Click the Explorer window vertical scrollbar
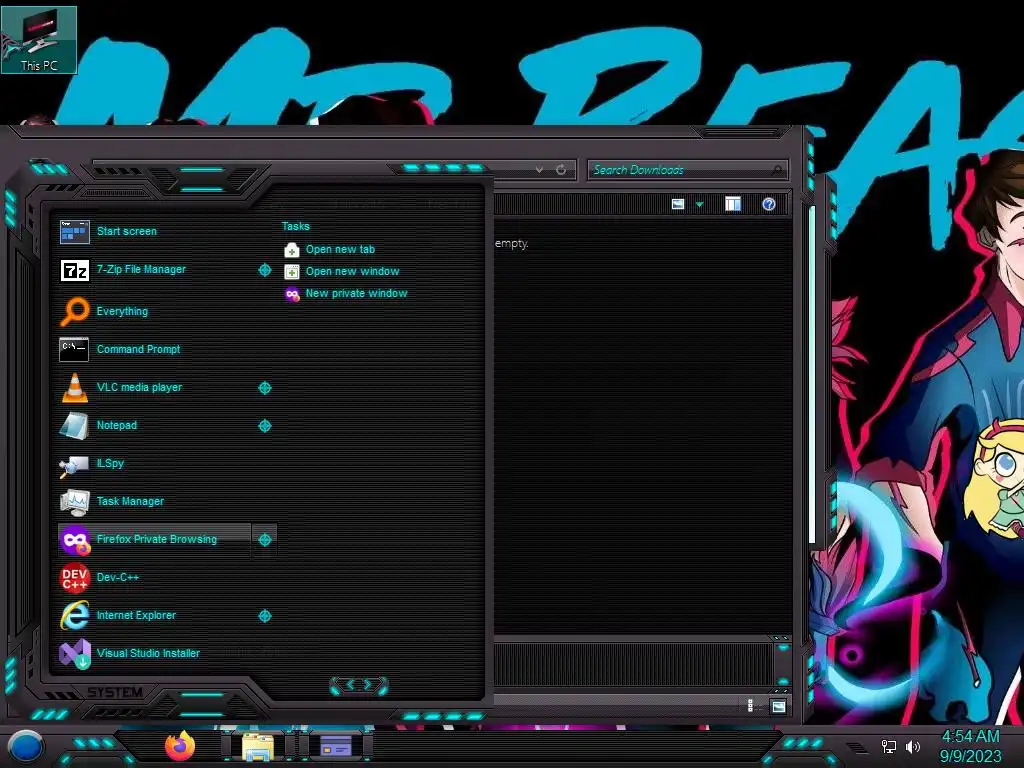This screenshot has height=768, width=1024. pyautogui.click(x=812, y=375)
